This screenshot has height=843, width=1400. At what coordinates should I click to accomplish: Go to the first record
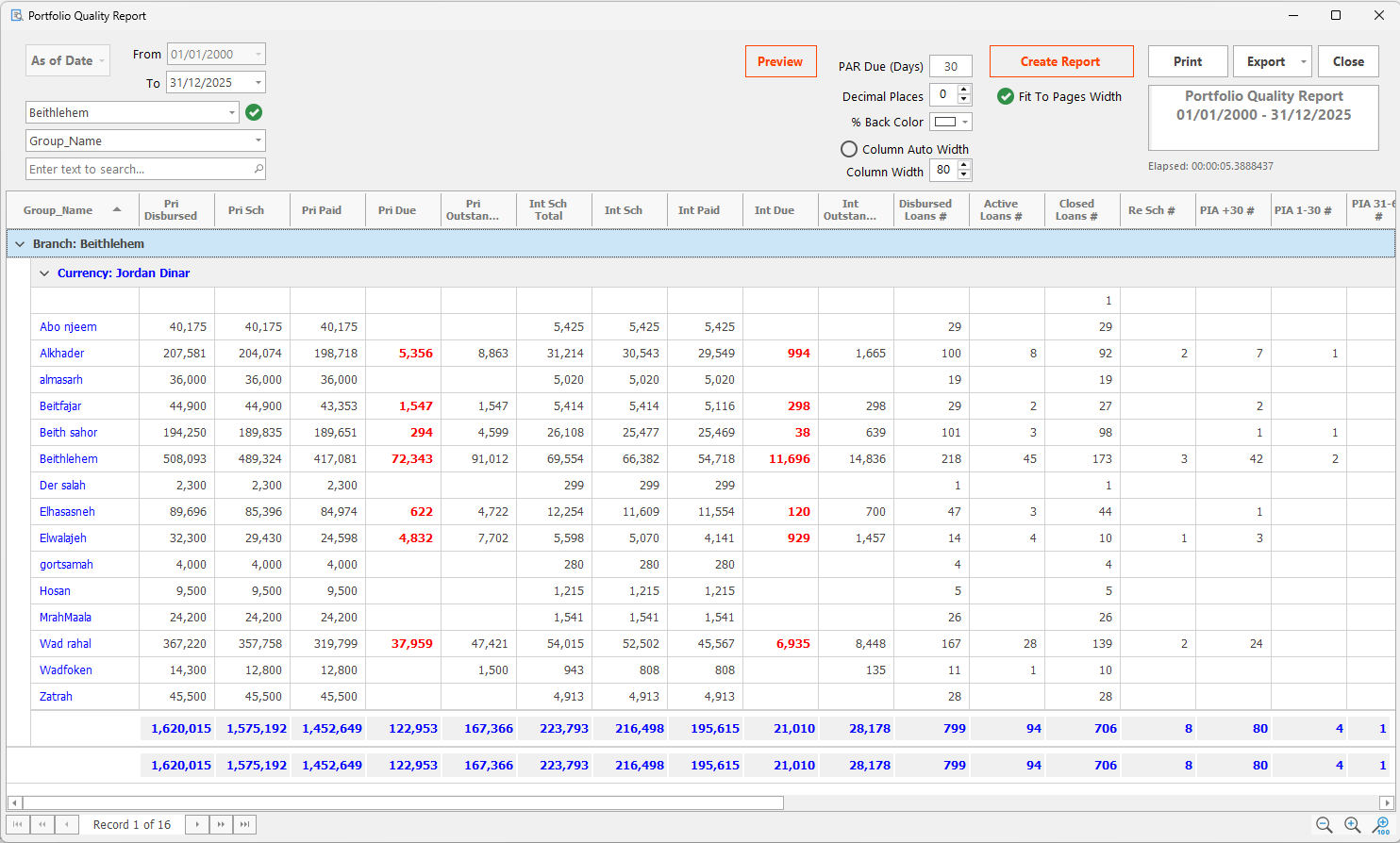click(x=18, y=824)
